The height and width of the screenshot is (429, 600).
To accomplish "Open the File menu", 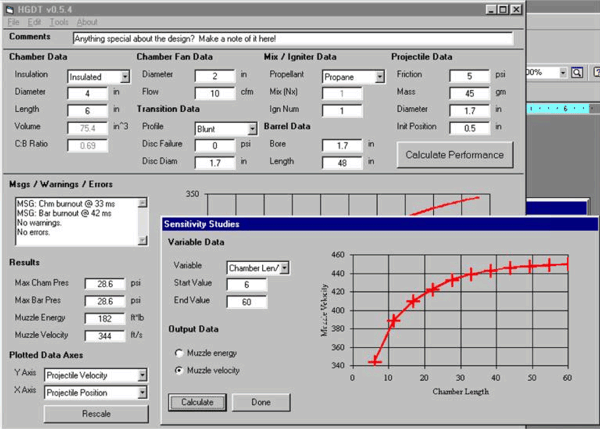I will tap(13, 22).
